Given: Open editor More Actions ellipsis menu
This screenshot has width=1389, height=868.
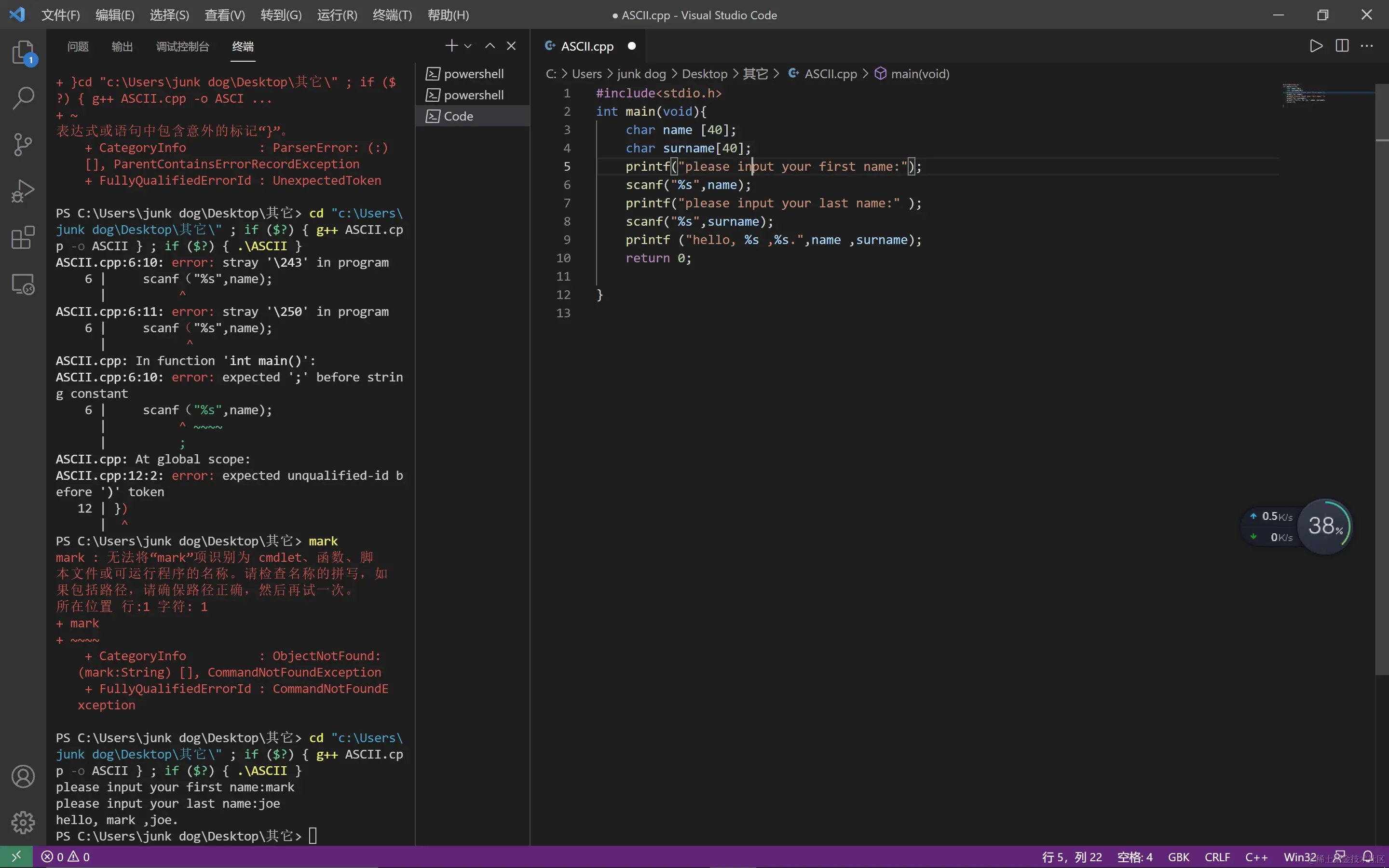Looking at the screenshot, I should pos(1367,46).
